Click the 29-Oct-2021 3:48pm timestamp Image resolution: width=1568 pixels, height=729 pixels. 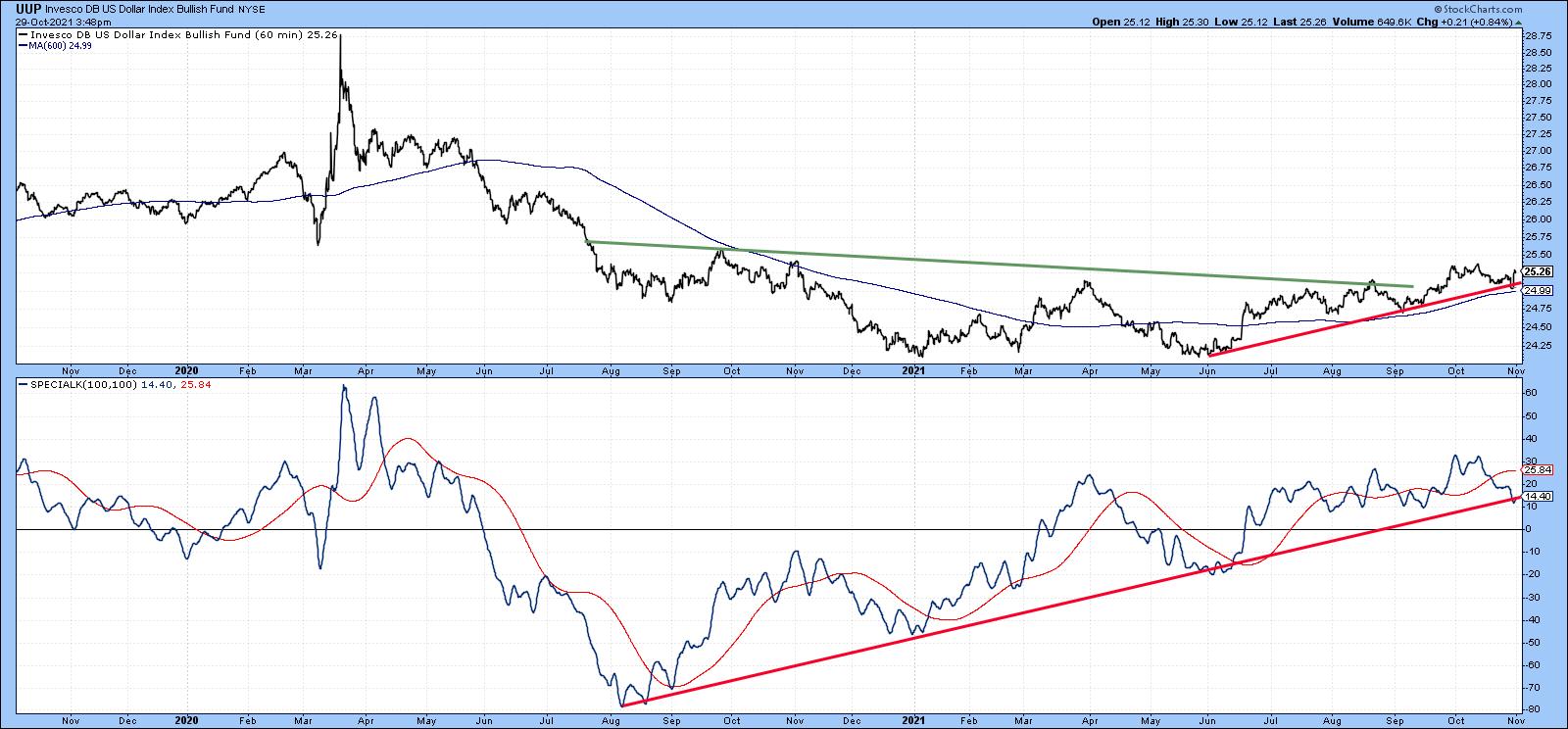coord(56,22)
